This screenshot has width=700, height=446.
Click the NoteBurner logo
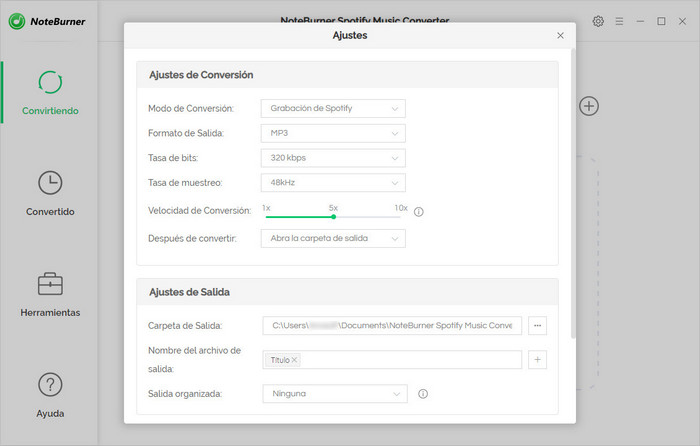tap(46, 21)
